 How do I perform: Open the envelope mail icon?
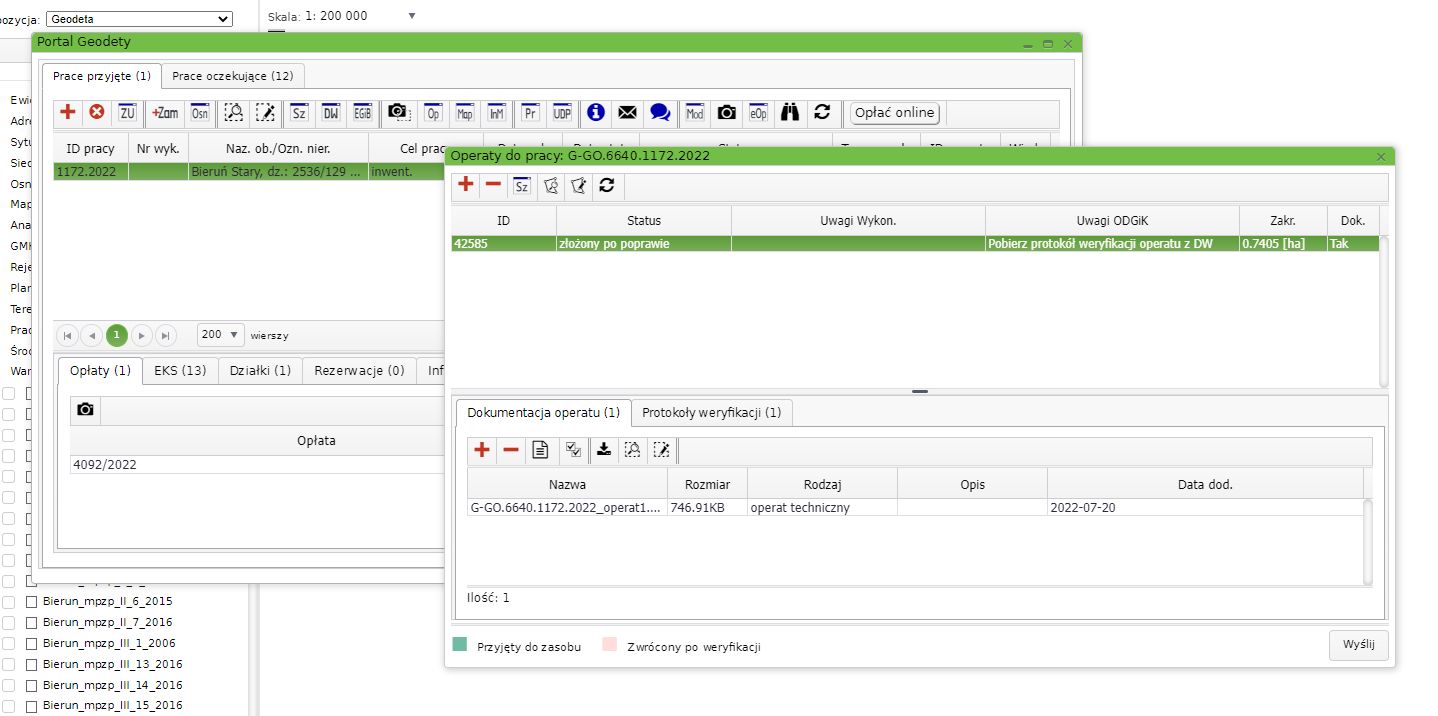coord(627,113)
